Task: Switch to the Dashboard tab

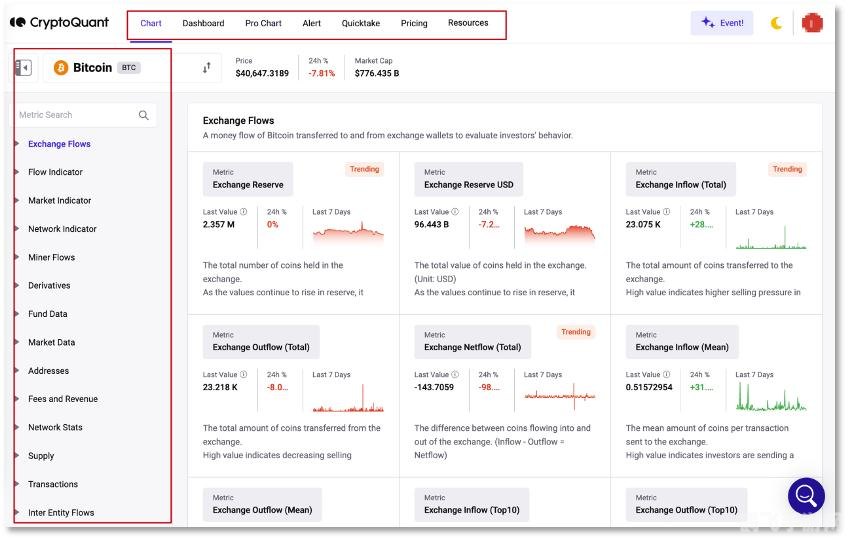Action: (203, 23)
